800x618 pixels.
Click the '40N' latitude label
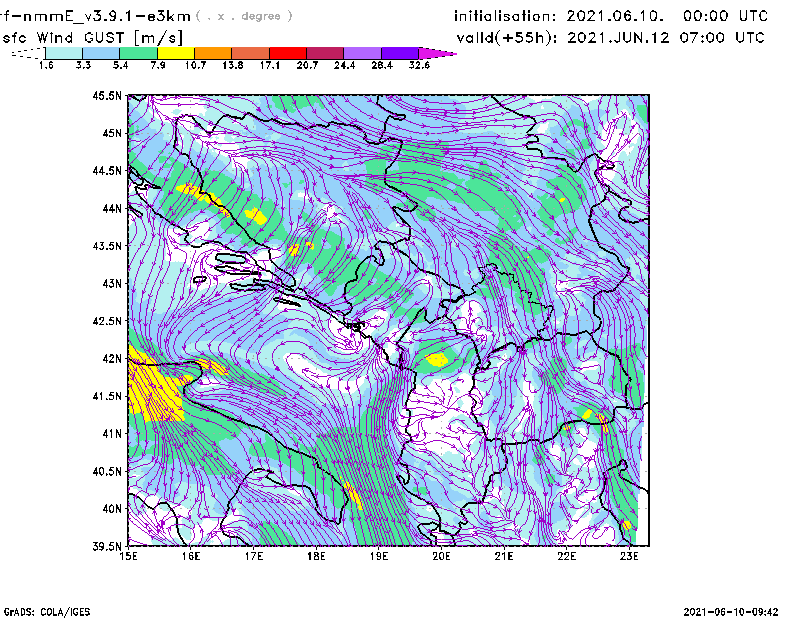pyautogui.click(x=112, y=508)
